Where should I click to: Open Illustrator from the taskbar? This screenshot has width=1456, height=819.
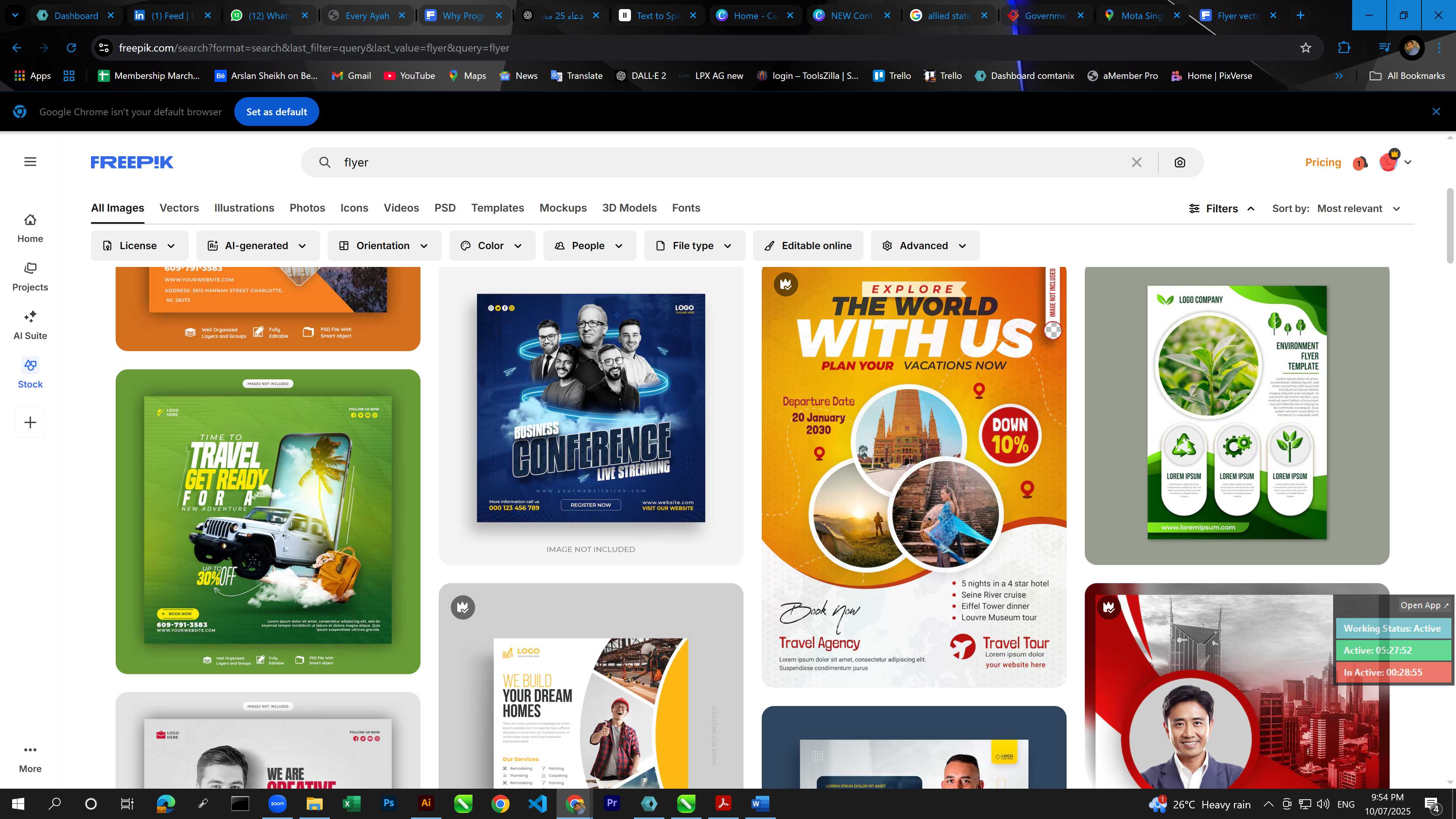426,803
